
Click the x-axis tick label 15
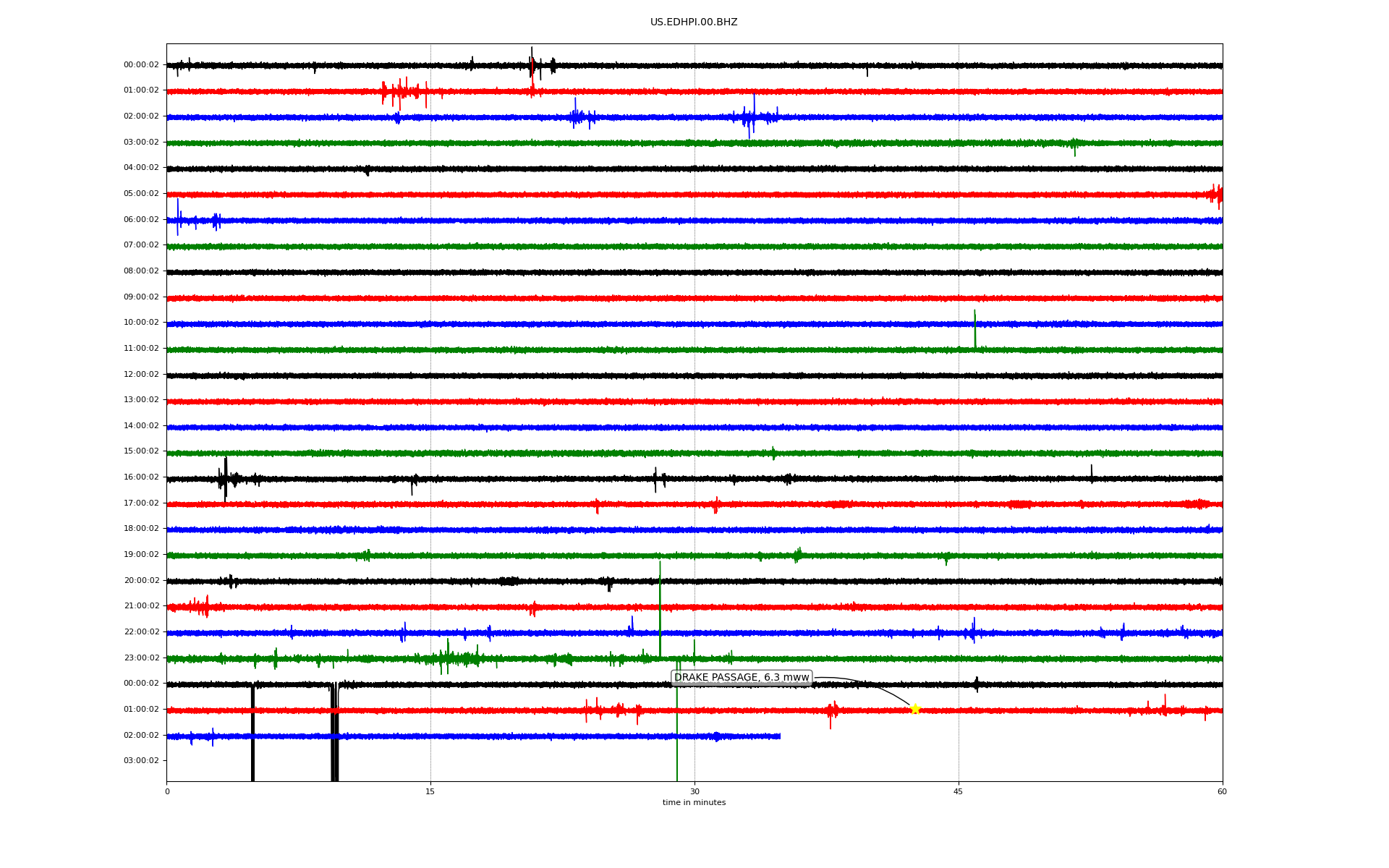[430, 792]
